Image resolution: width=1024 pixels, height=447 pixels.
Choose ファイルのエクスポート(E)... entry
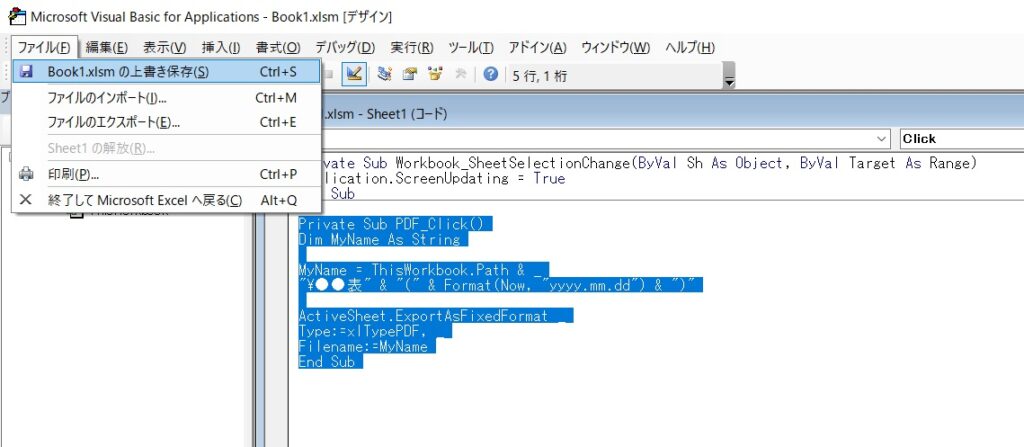(x=167, y=122)
